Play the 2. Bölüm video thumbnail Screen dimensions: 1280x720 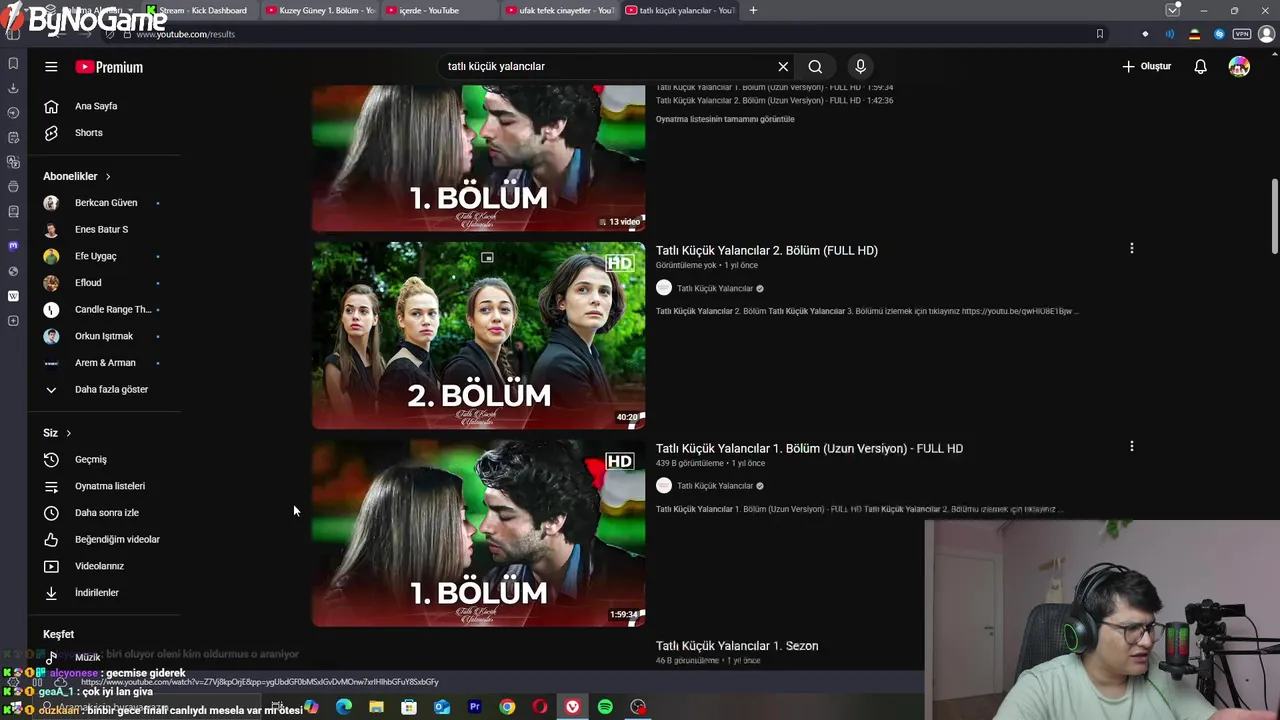click(479, 335)
